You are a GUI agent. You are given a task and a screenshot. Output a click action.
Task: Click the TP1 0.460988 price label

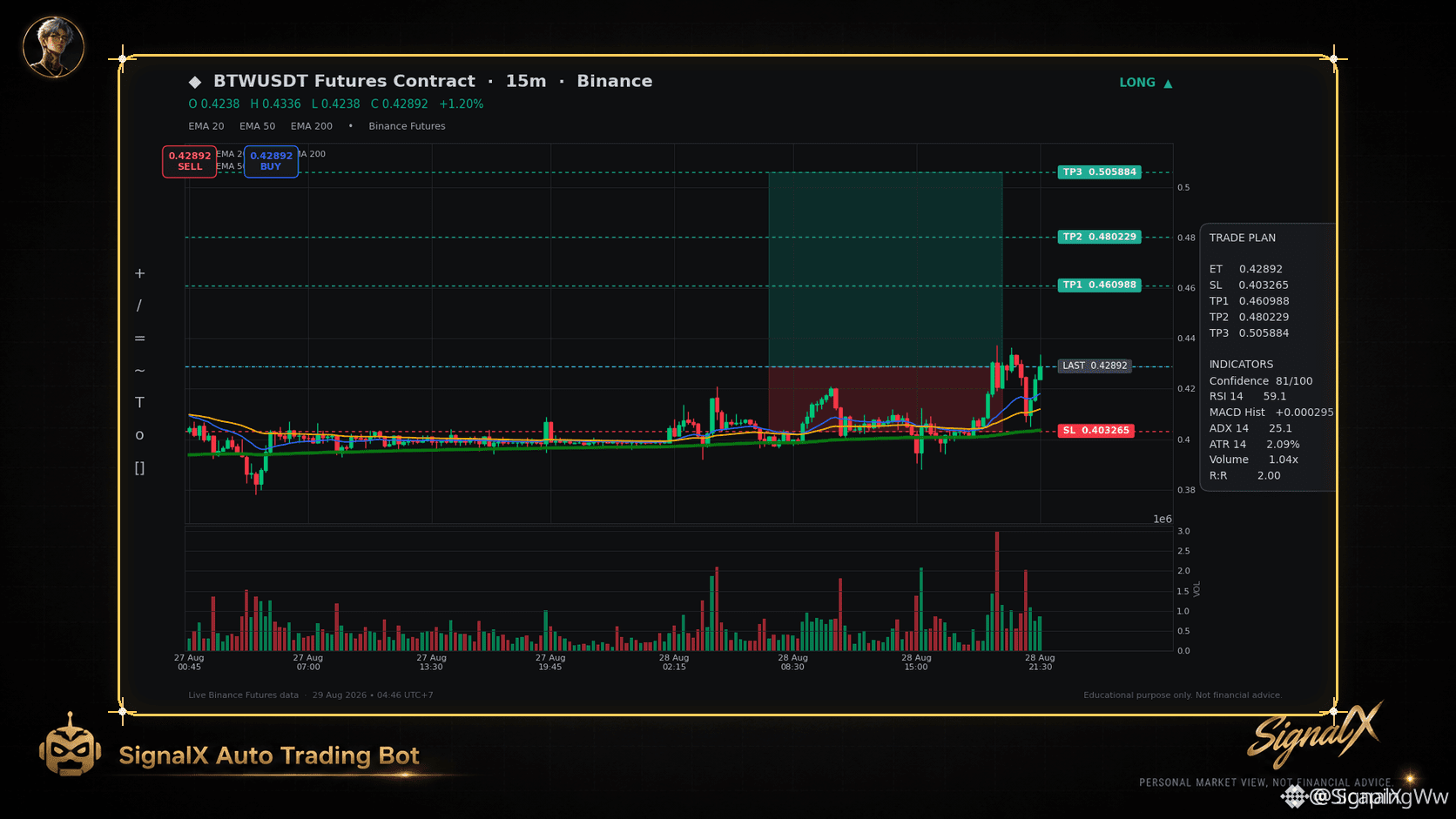(x=1099, y=285)
